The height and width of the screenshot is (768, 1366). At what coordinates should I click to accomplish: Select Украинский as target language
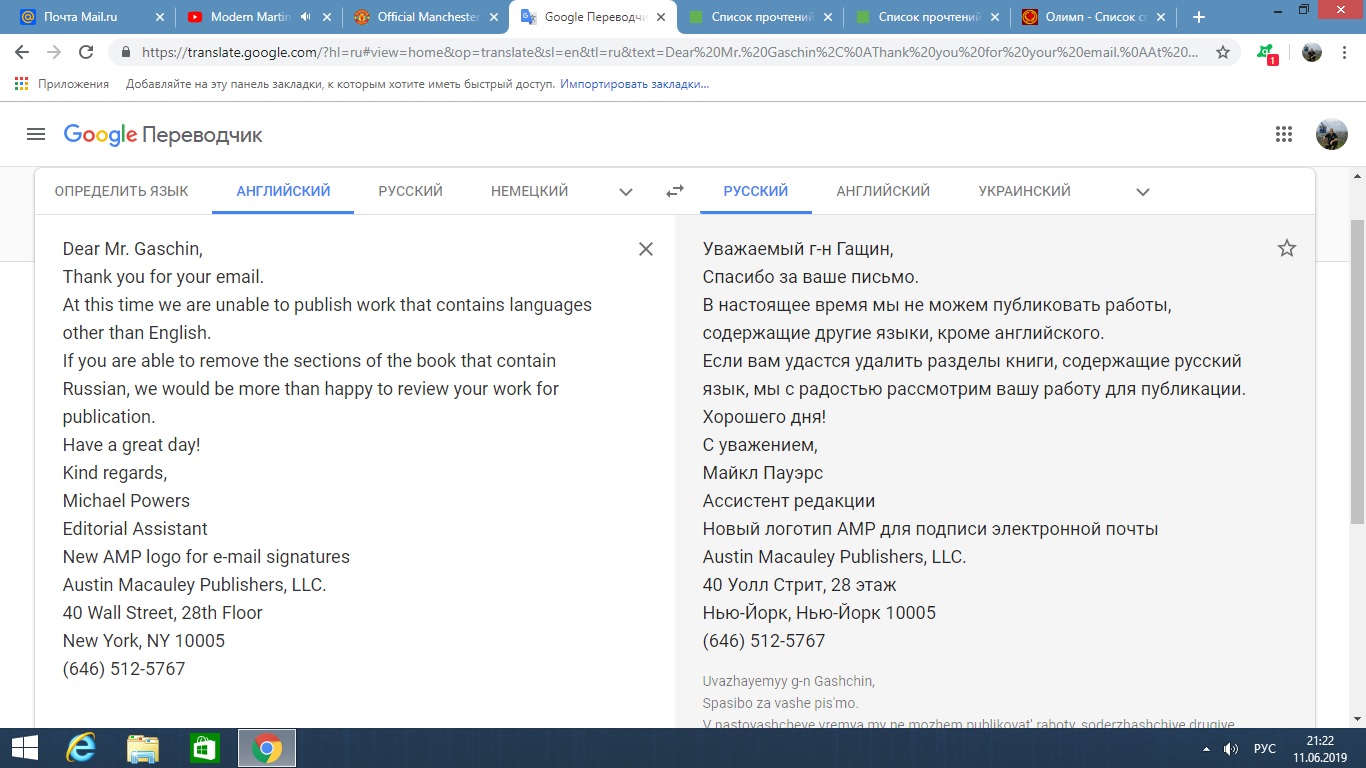tap(1024, 191)
